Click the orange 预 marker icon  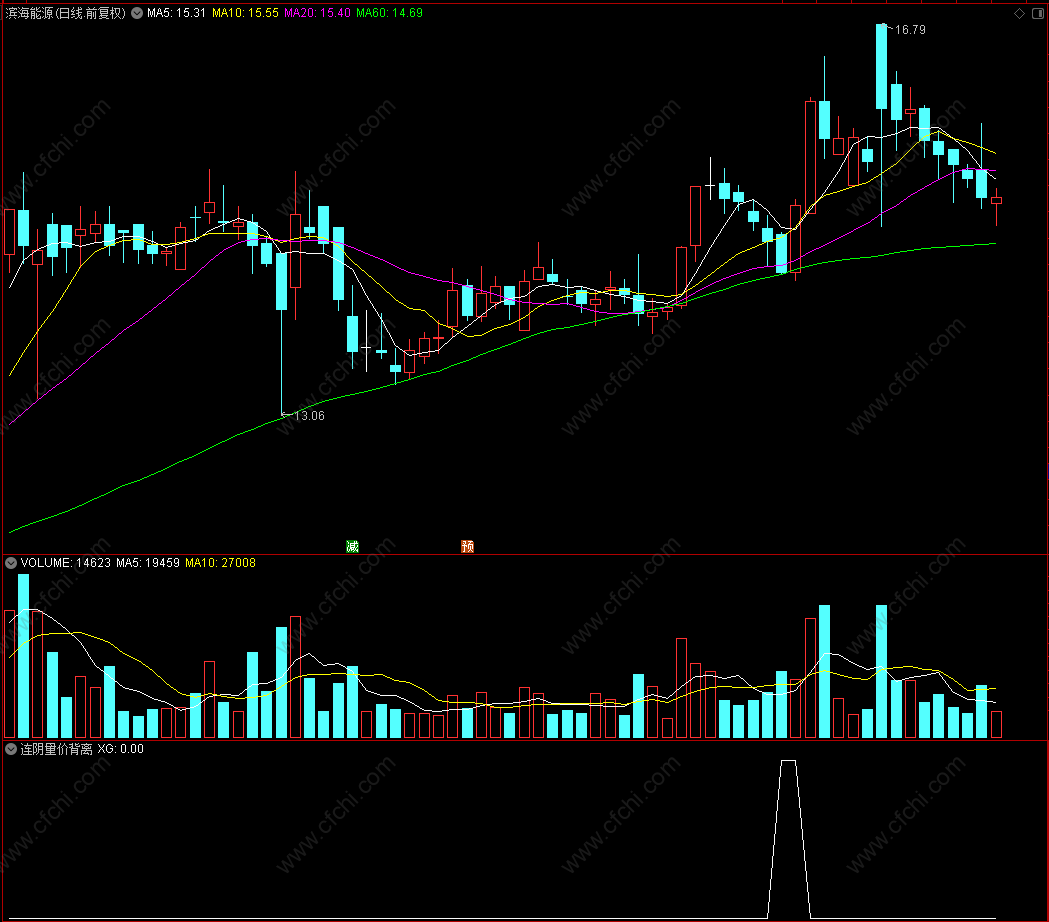(x=468, y=546)
